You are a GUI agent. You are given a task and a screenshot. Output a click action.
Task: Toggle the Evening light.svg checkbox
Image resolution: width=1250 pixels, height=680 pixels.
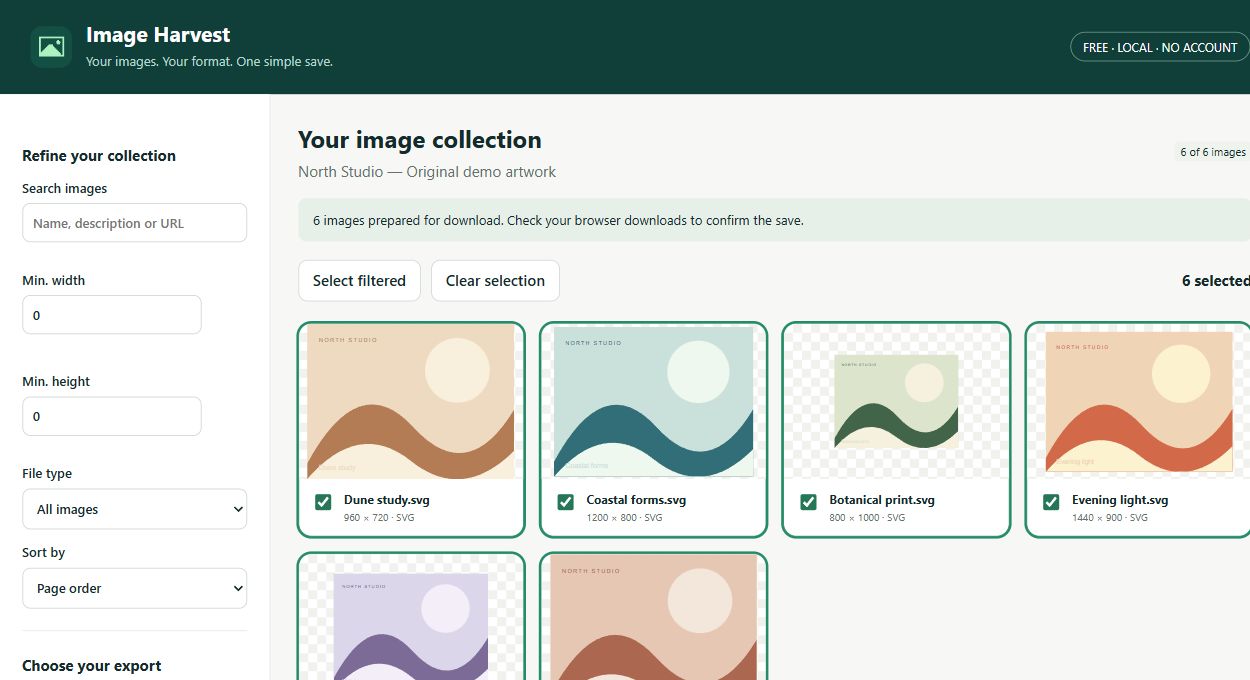[1051, 502]
